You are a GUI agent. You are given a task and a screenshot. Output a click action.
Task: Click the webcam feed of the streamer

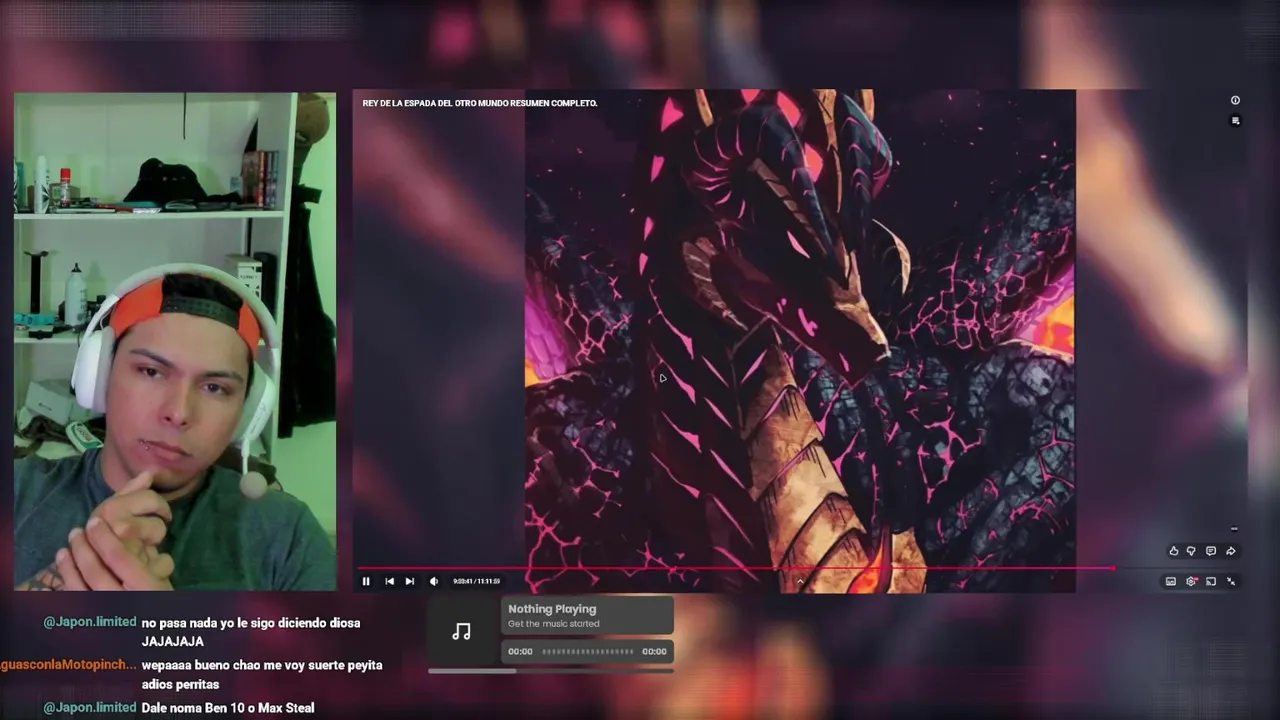click(175, 341)
